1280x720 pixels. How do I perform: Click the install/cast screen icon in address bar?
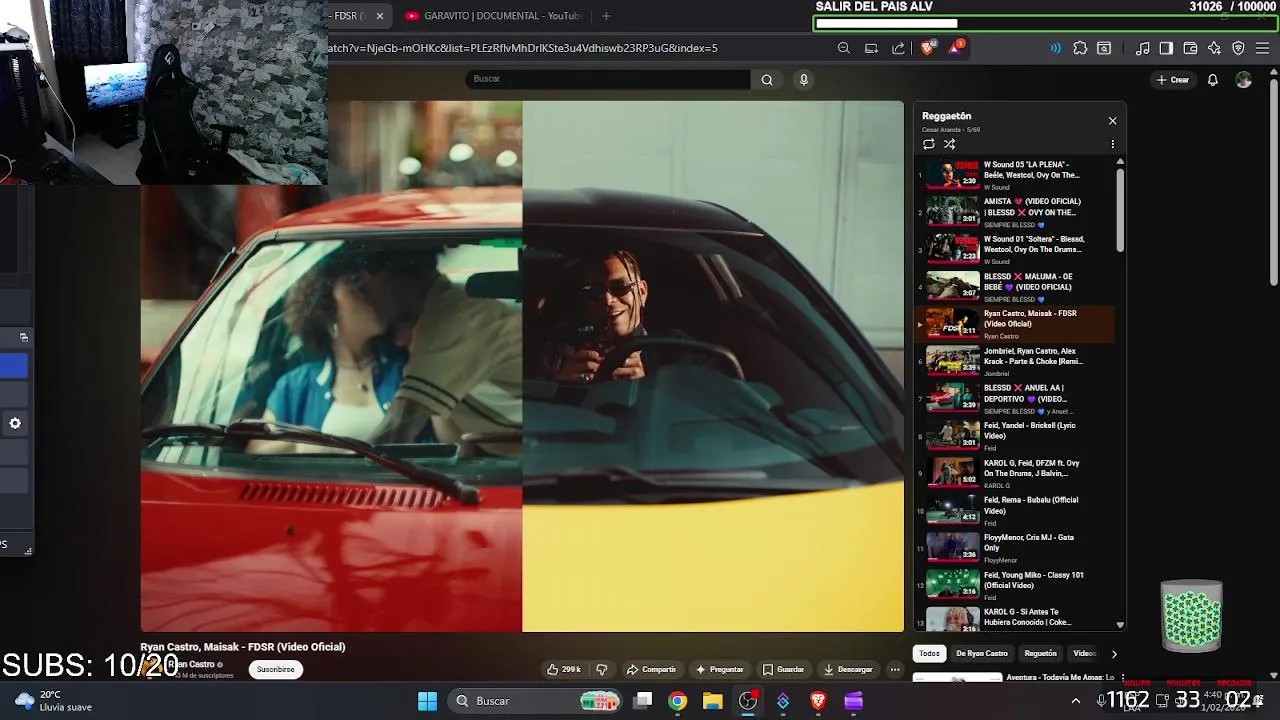[x=871, y=48]
